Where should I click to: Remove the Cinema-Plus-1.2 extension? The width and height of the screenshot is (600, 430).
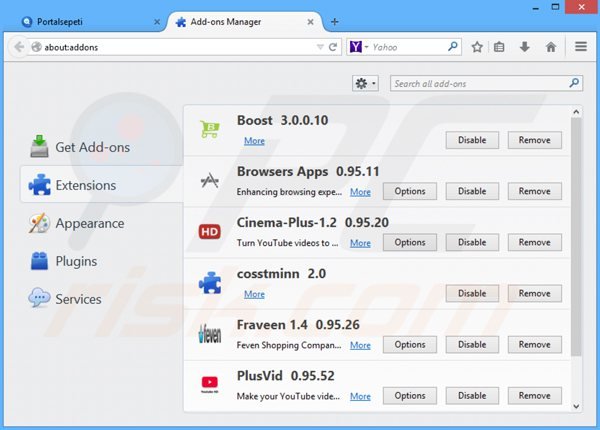pyautogui.click(x=535, y=242)
